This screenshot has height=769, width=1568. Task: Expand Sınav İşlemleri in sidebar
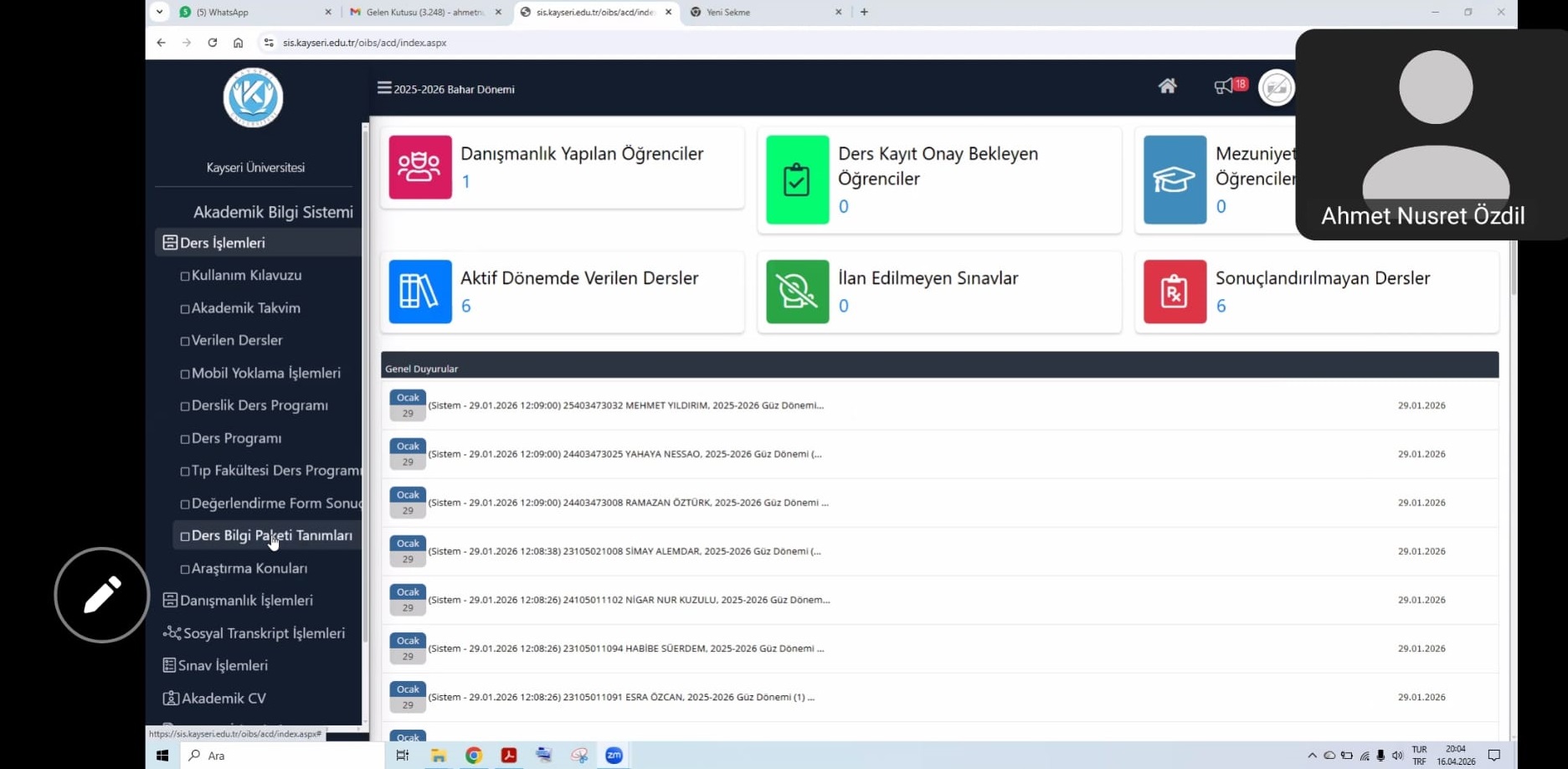click(223, 665)
